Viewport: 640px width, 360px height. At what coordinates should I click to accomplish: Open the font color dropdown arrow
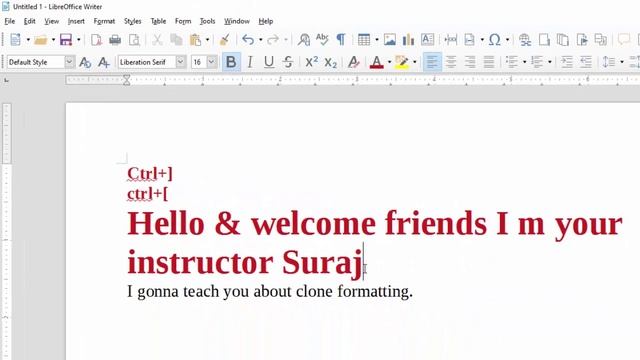[389, 62]
